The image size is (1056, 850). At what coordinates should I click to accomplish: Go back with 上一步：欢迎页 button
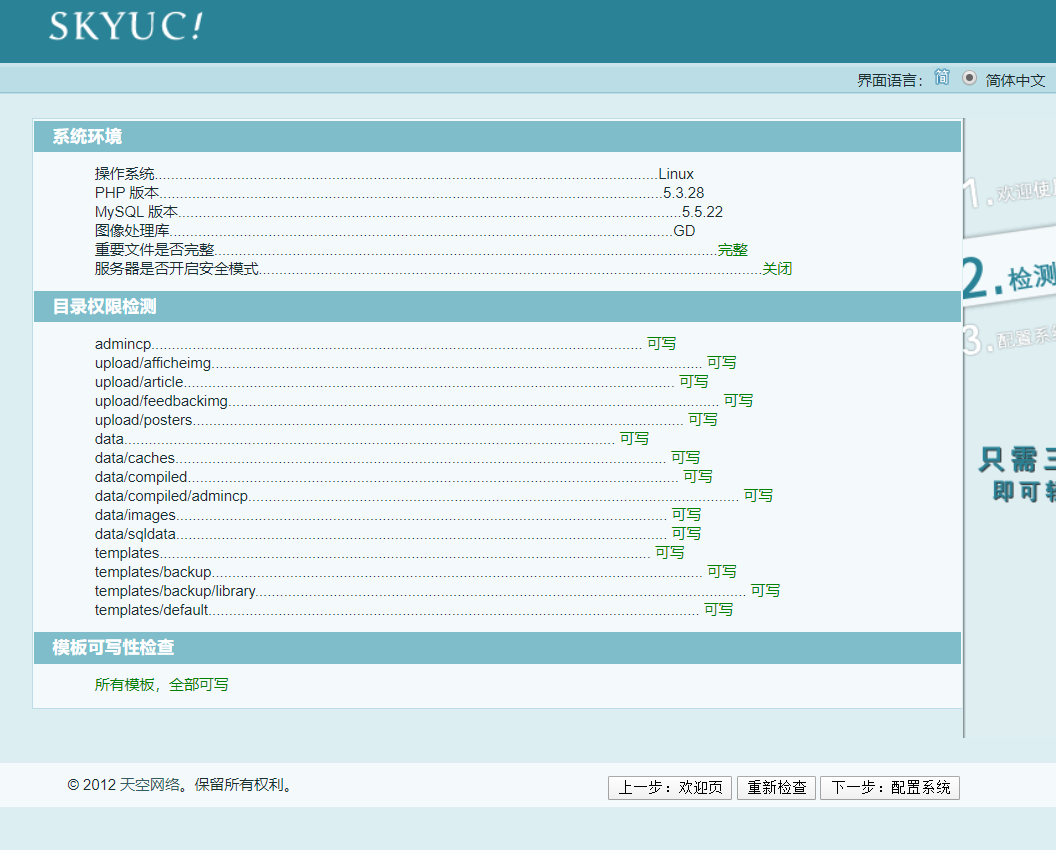tap(669, 787)
